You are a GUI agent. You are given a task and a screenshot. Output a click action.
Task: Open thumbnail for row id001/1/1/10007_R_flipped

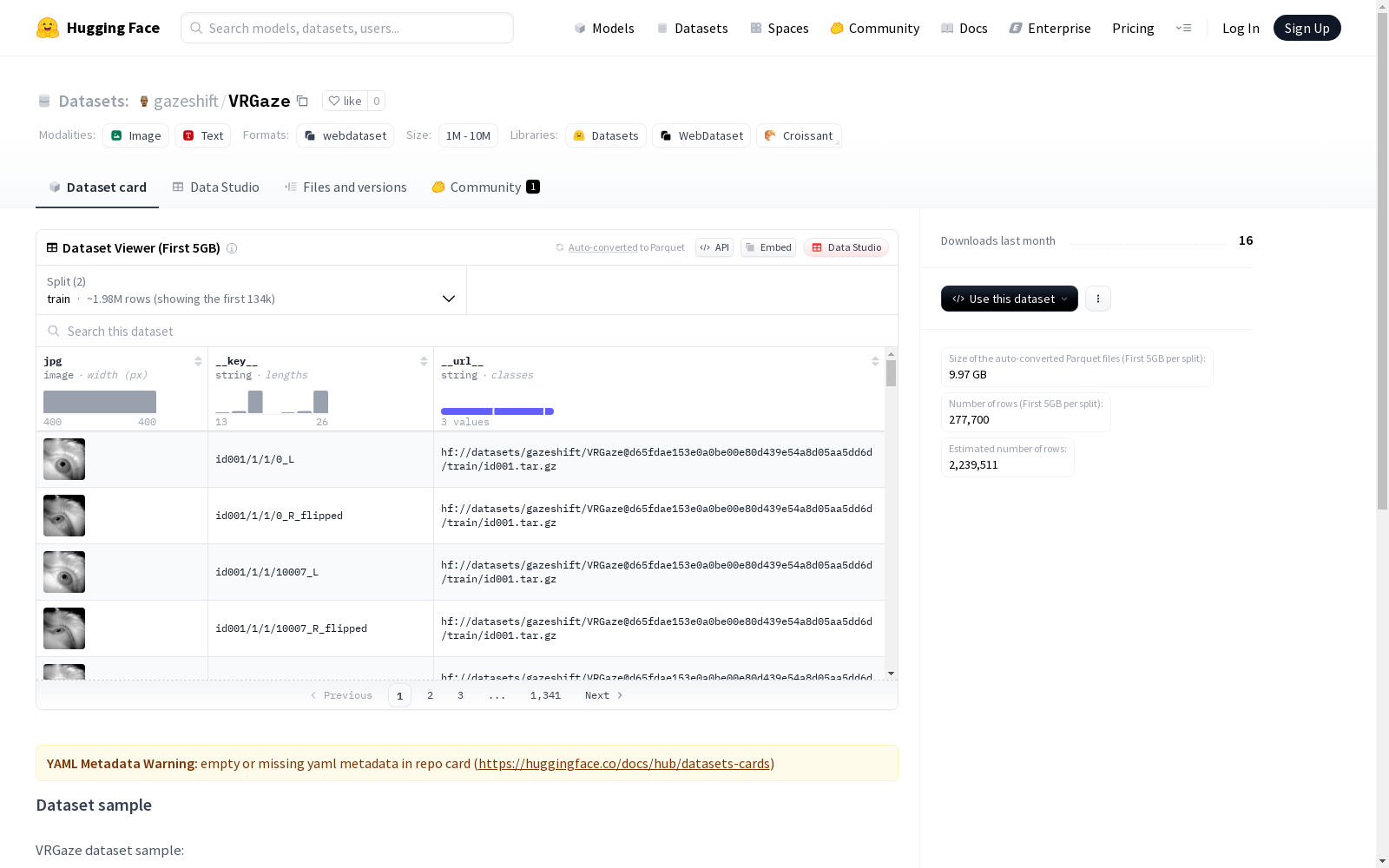pyautogui.click(x=64, y=628)
